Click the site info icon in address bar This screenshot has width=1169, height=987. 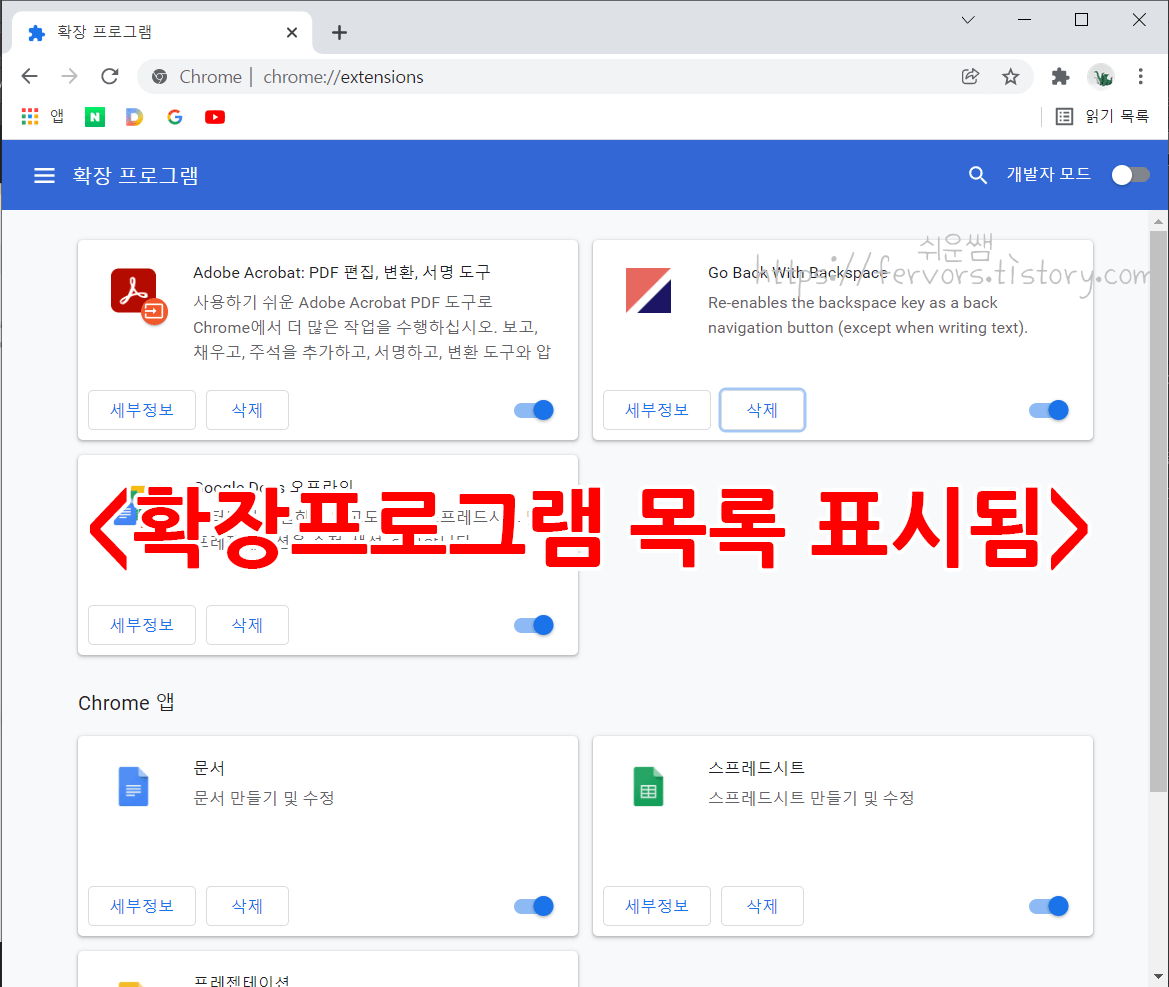click(x=159, y=76)
